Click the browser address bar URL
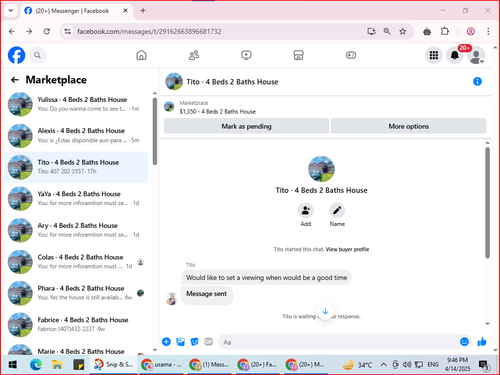 pyautogui.click(x=149, y=31)
